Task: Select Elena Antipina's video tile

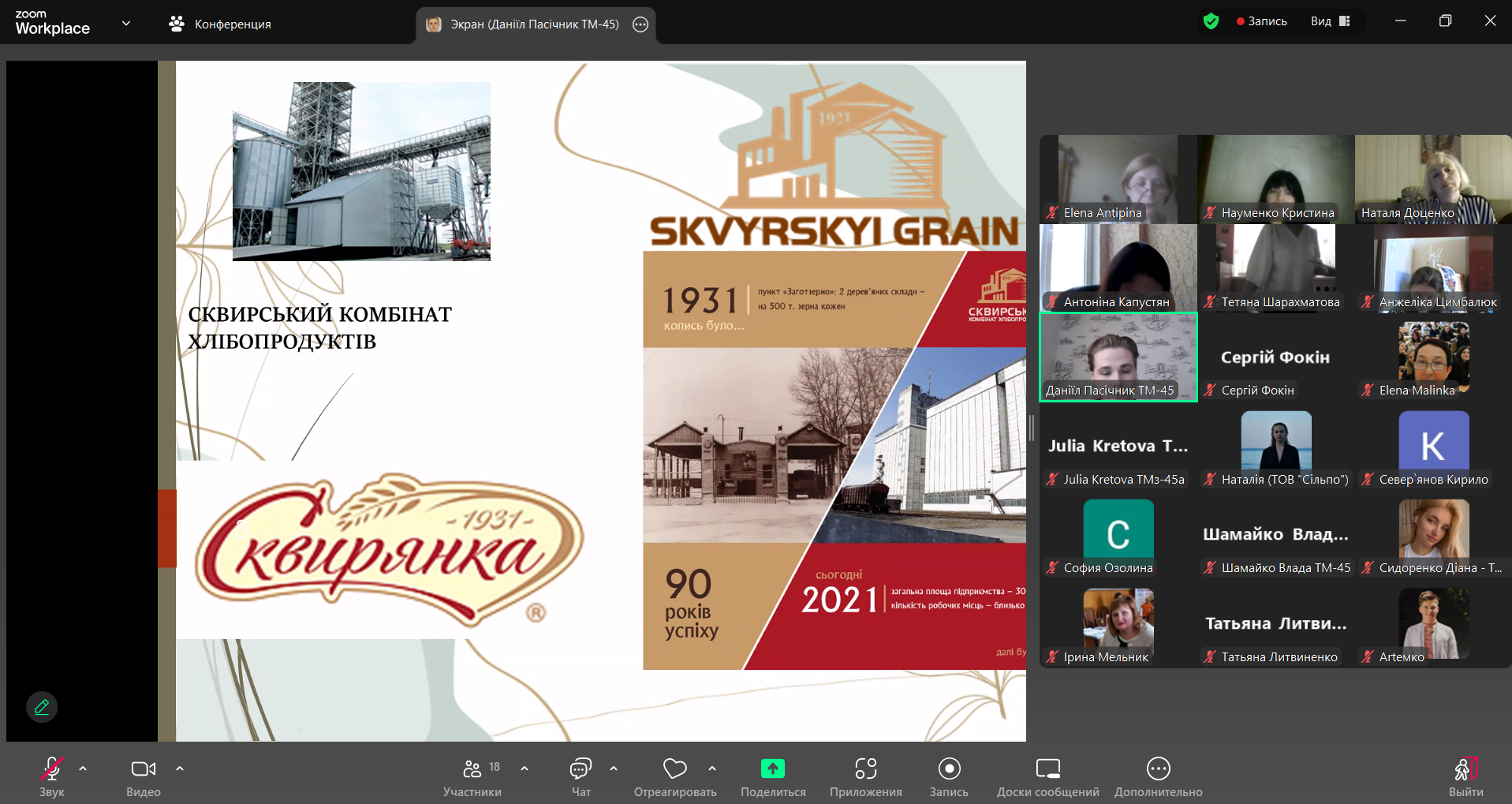Action: coord(1118,179)
